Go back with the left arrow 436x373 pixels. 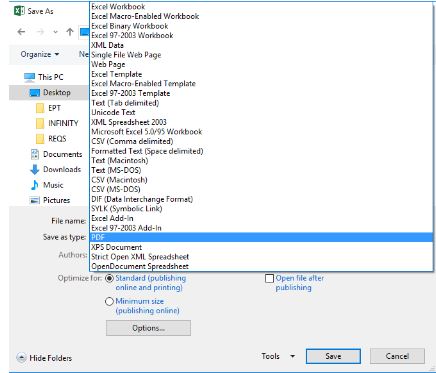point(21,32)
